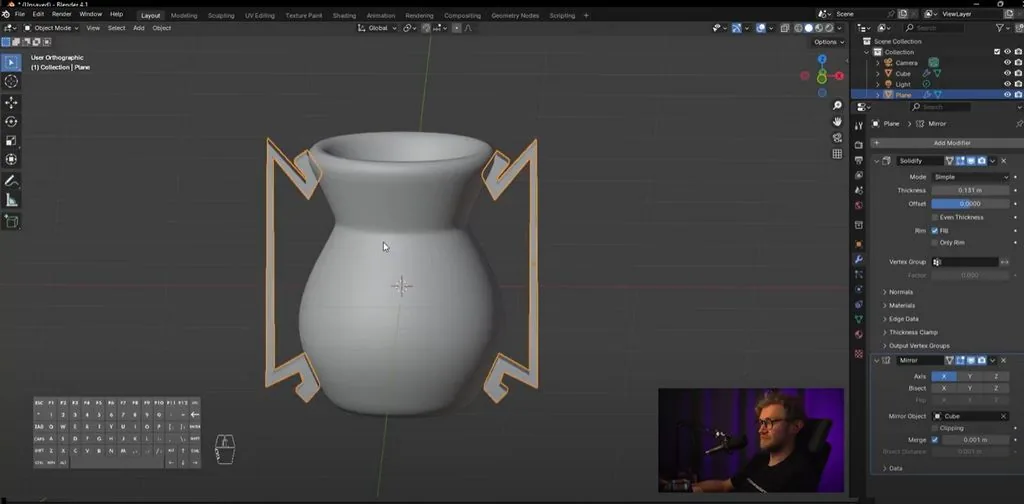Viewport: 1024px width, 504px height.
Task: Open the Viewport Options dropdown
Action: click(828, 42)
